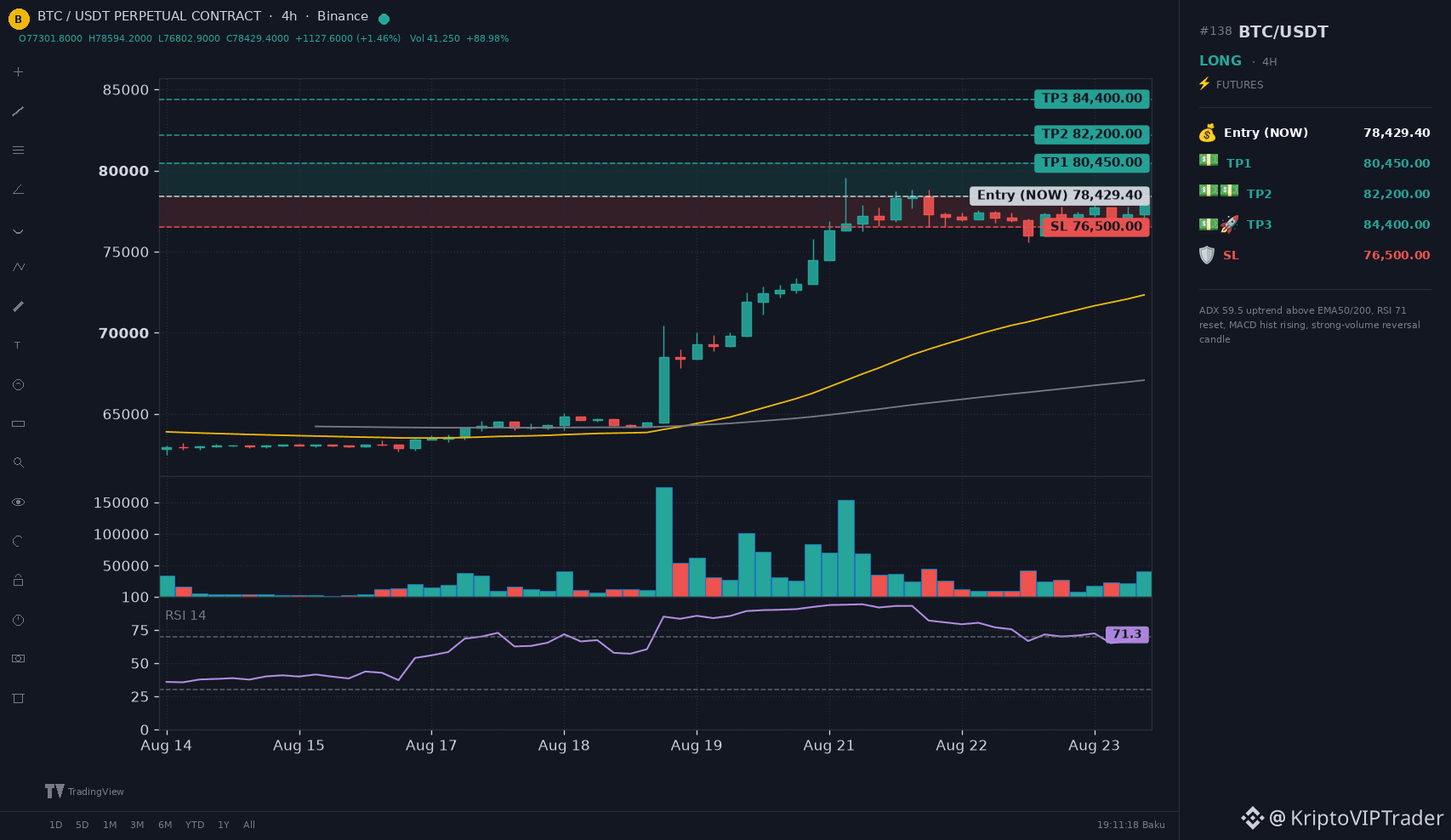This screenshot has height=840, width=1451.
Task: Click the Aug 21 date axis label
Action: click(828, 746)
